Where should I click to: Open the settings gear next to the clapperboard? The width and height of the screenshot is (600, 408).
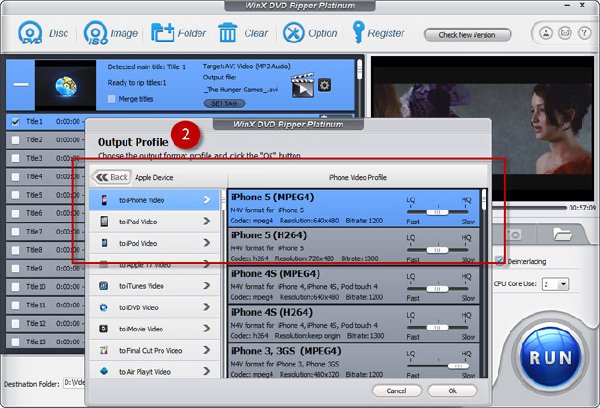(324, 85)
